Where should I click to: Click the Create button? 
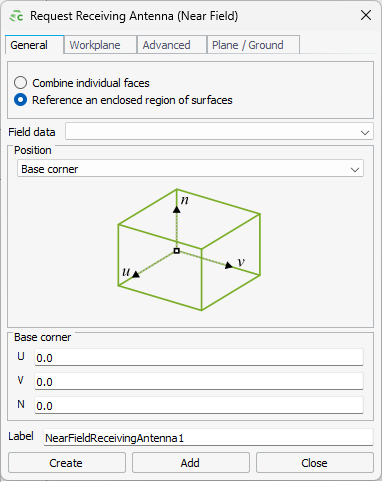click(x=67, y=463)
